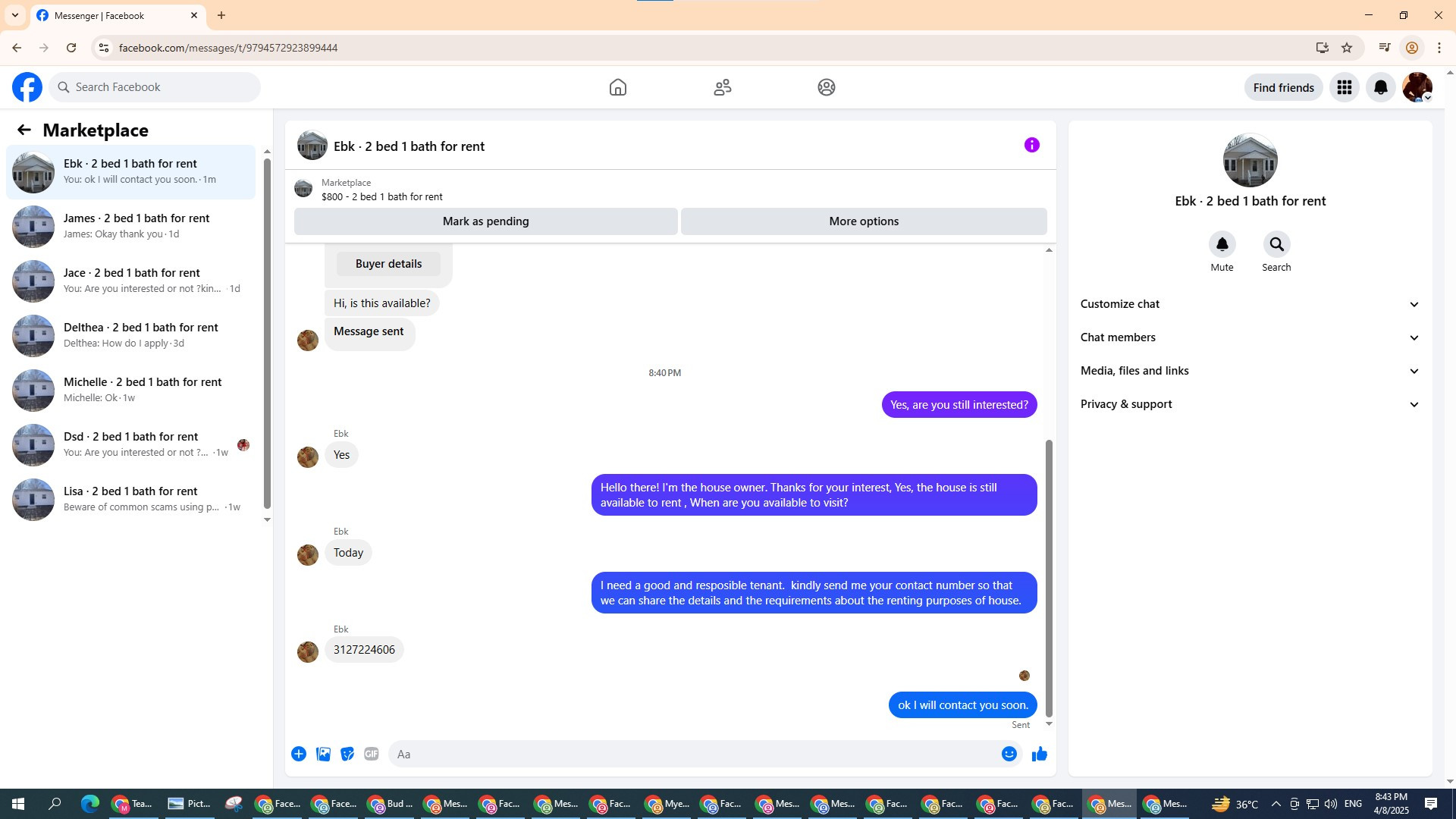The height and width of the screenshot is (819, 1456).
Task: Open the GIF picker
Action: pos(371,754)
